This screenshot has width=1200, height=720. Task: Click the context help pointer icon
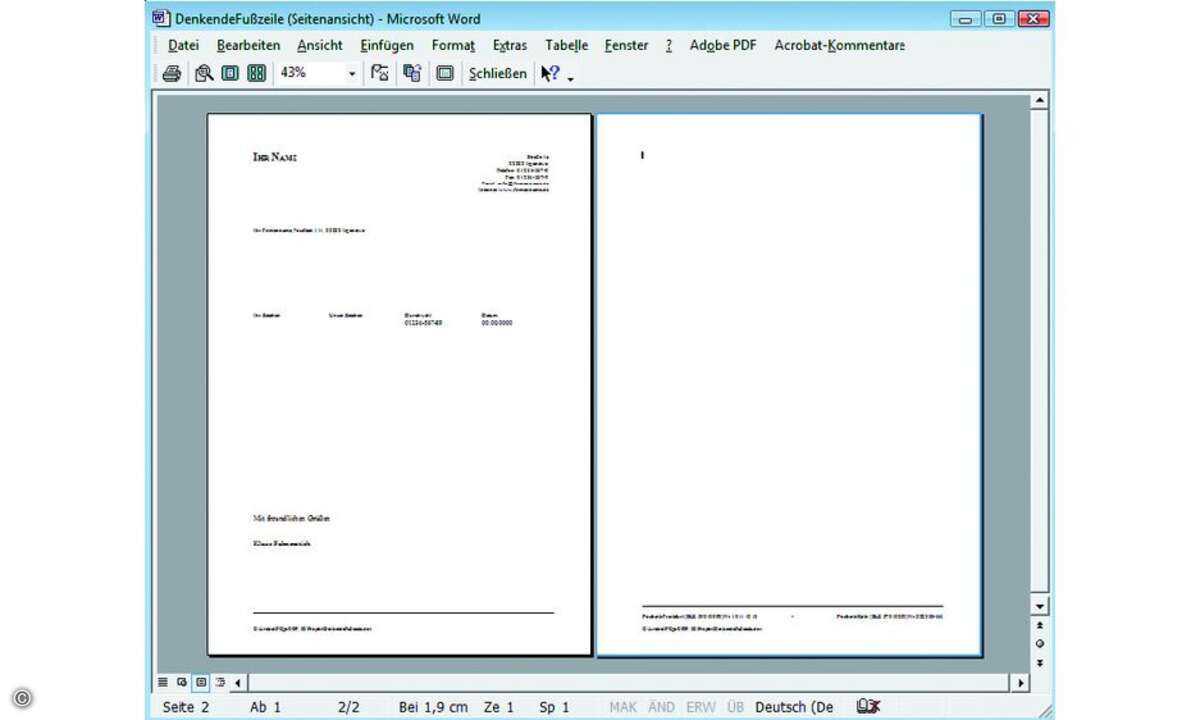pos(550,73)
